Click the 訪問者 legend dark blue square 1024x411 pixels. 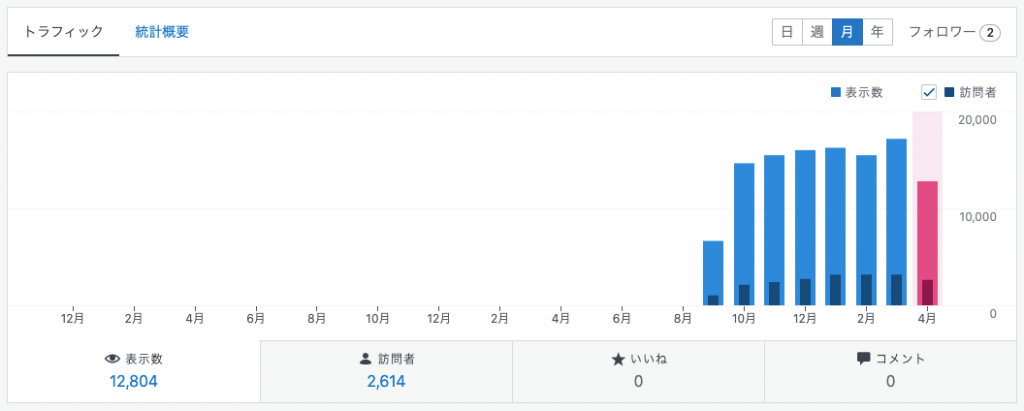pos(949,93)
